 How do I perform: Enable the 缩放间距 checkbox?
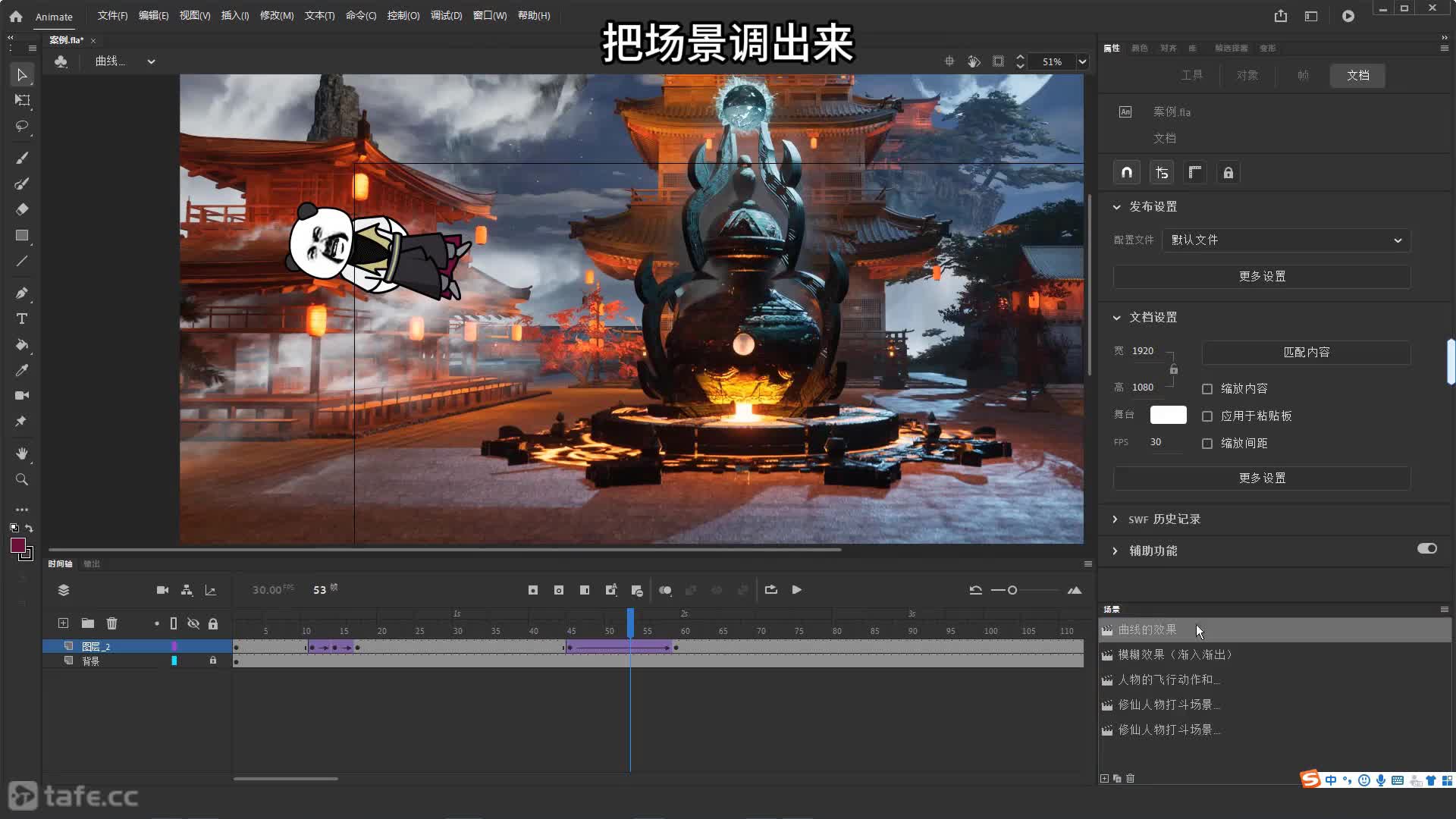click(1207, 444)
